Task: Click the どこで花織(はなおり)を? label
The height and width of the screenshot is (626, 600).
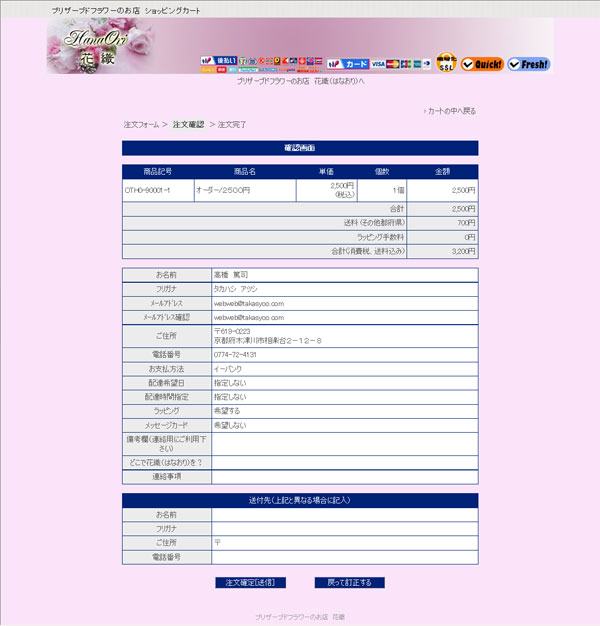Action: [x=166, y=462]
